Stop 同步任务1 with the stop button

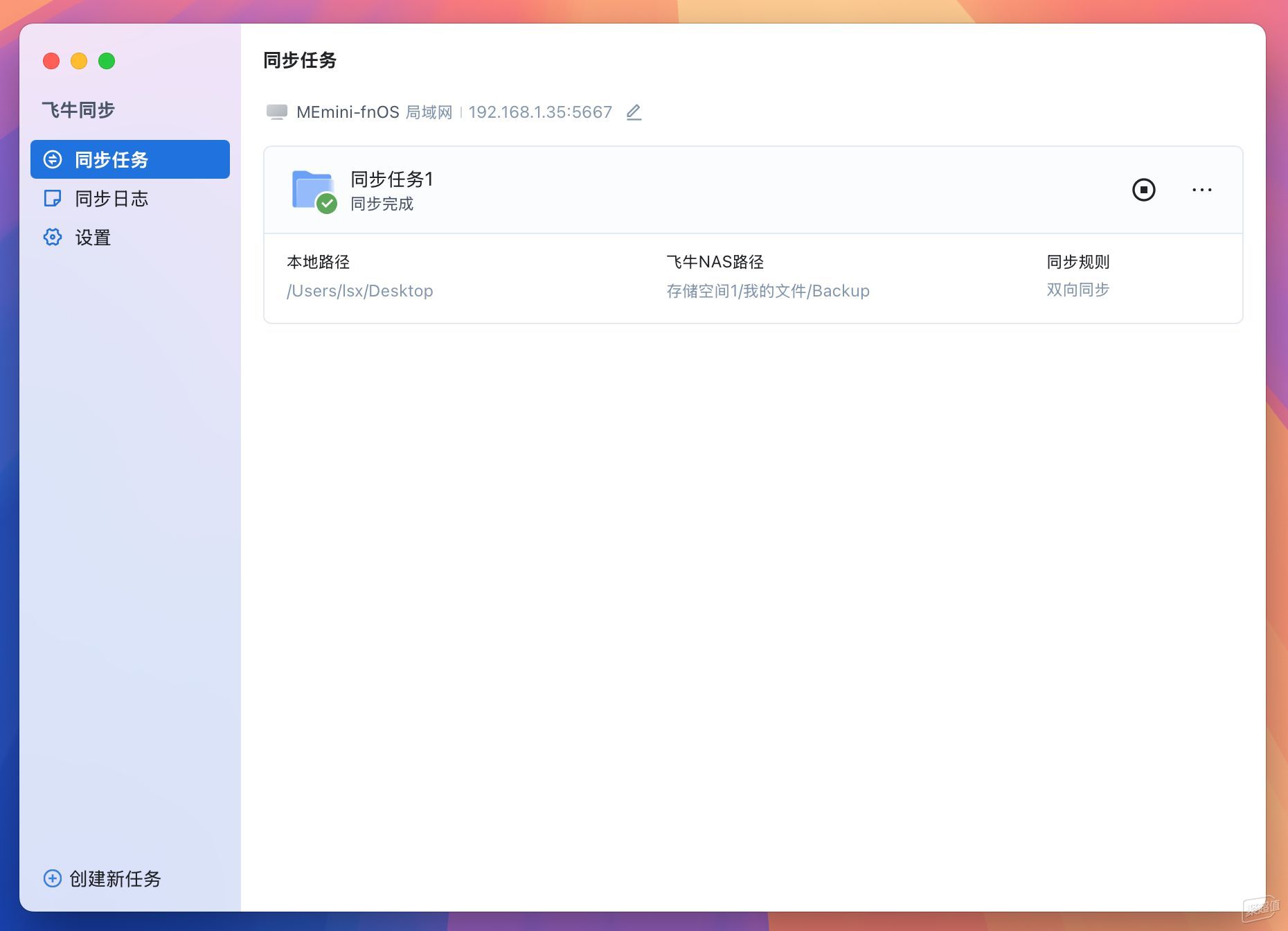point(1143,190)
